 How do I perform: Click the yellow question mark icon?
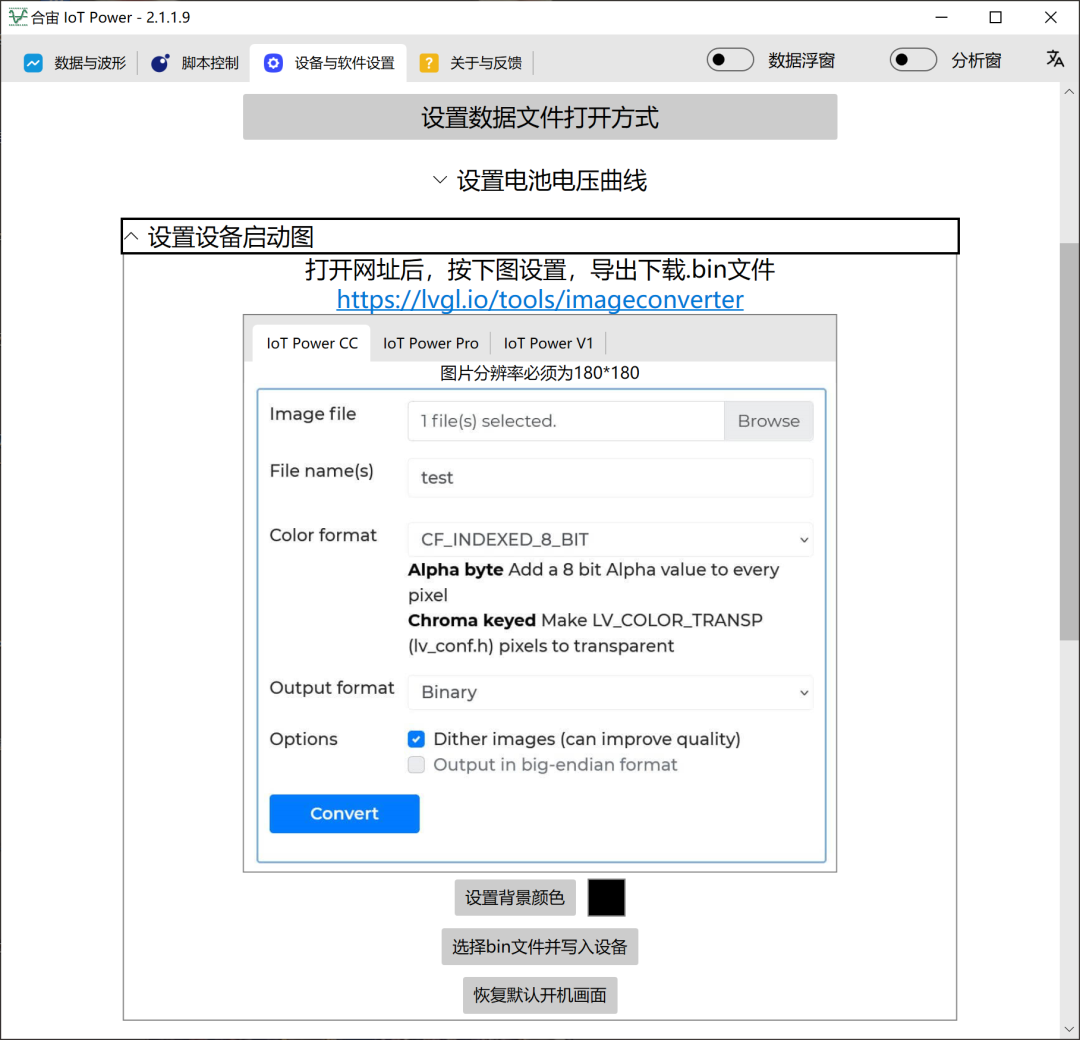(x=428, y=63)
